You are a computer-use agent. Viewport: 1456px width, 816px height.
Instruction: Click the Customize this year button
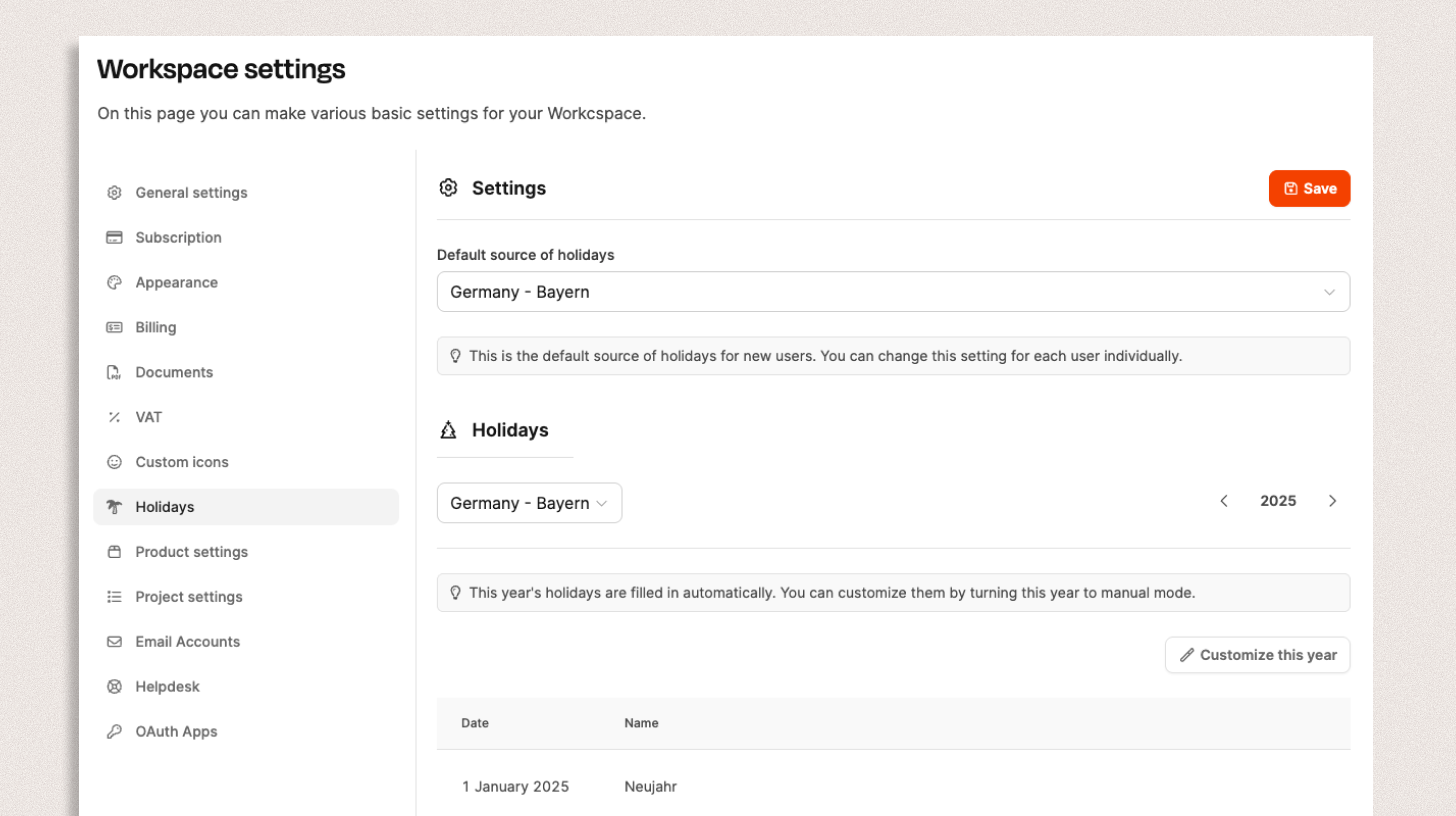(1257, 655)
